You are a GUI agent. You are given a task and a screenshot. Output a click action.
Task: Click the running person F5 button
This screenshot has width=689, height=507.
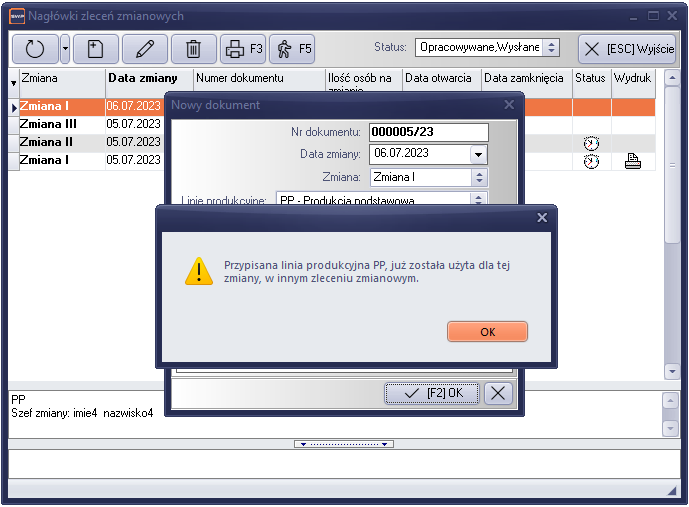[292, 48]
